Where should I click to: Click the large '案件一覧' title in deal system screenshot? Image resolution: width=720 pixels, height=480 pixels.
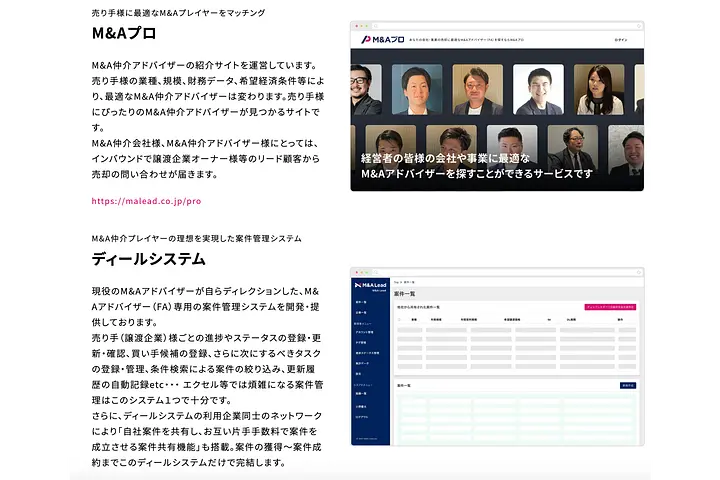pyautogui.click(x=405, y=294)
